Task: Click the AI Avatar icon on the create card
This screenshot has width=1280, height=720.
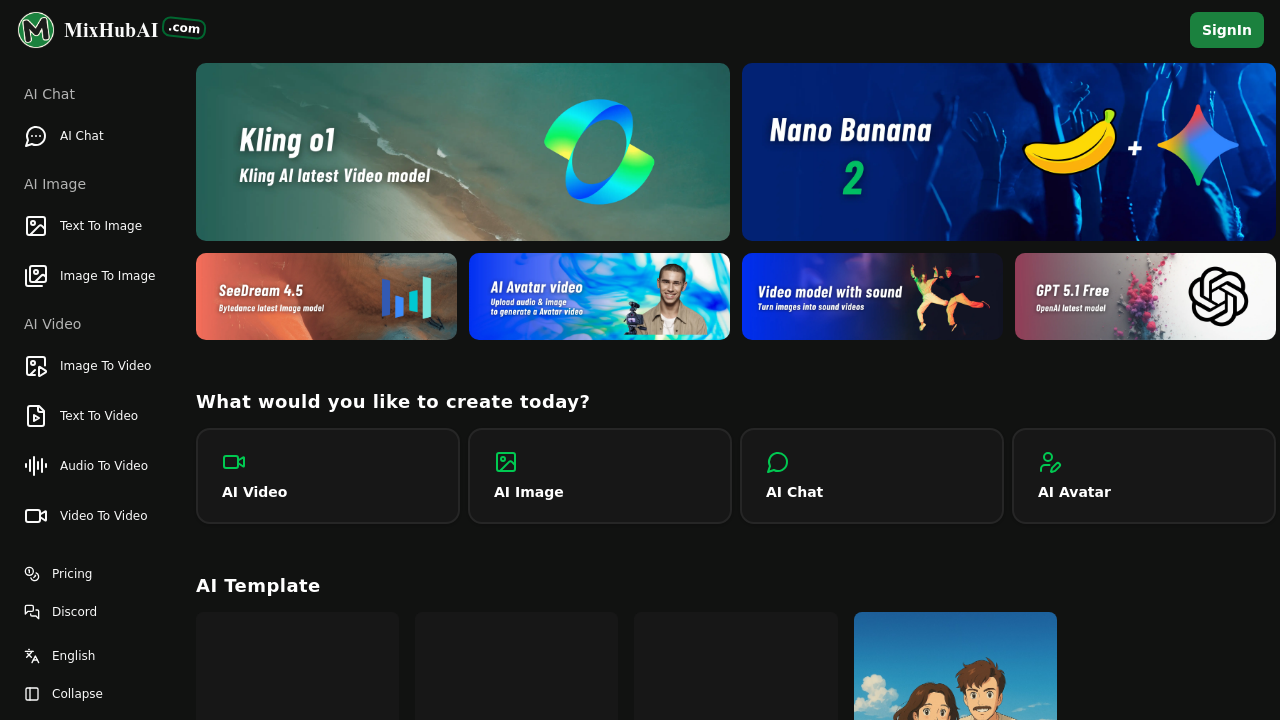Action: tap(1050, 462)
